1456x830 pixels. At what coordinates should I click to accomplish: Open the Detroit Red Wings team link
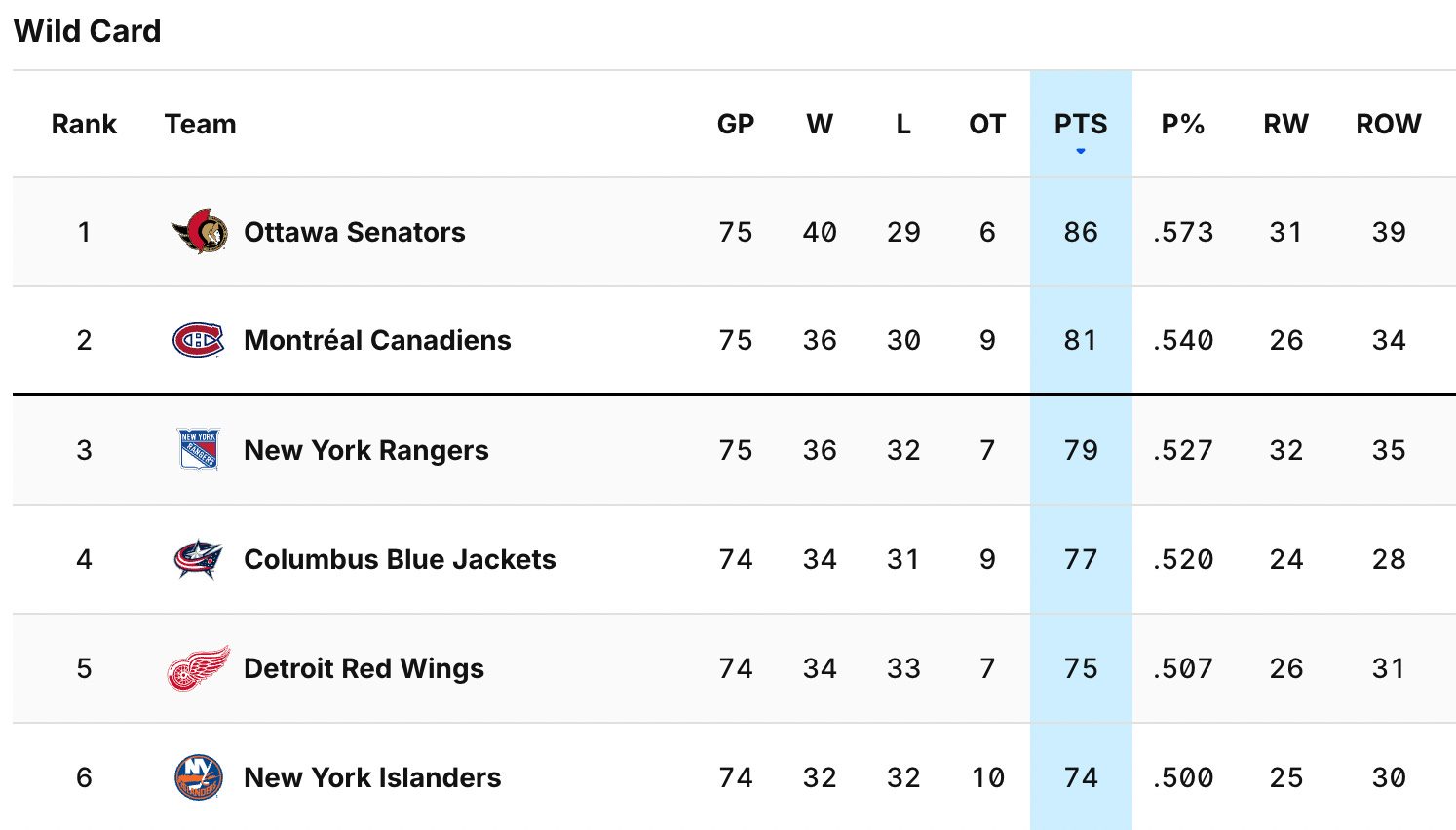364,668
